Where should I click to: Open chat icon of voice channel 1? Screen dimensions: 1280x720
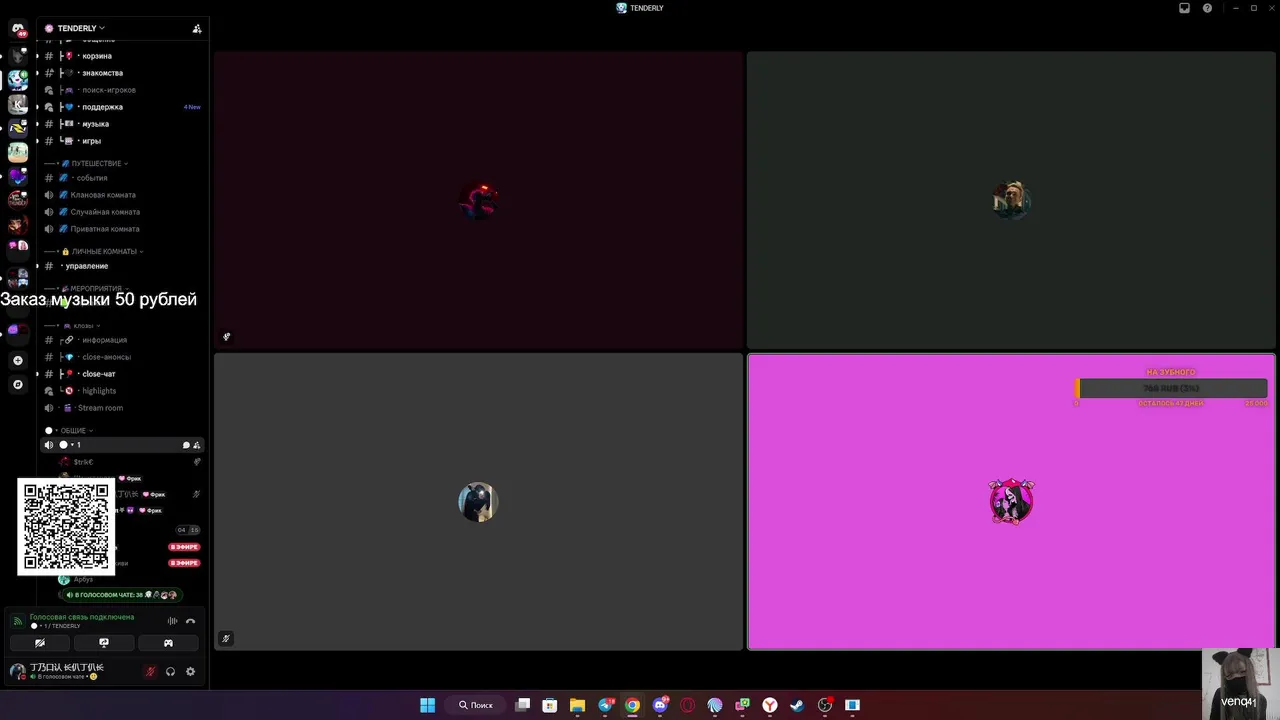coord(186,445)
